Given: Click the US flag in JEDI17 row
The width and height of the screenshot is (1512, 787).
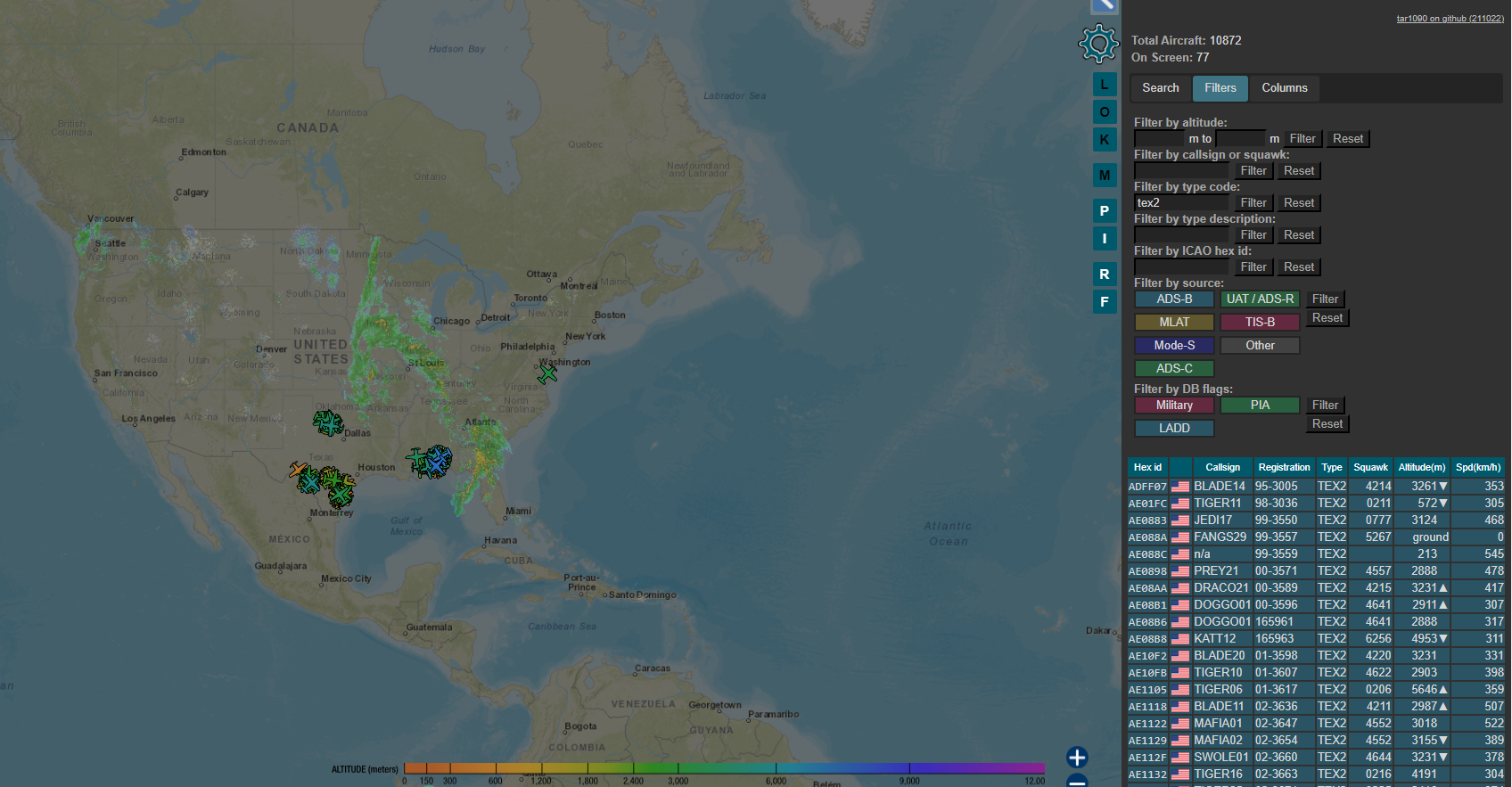Looking at the screenshot, I should 1180,521.
